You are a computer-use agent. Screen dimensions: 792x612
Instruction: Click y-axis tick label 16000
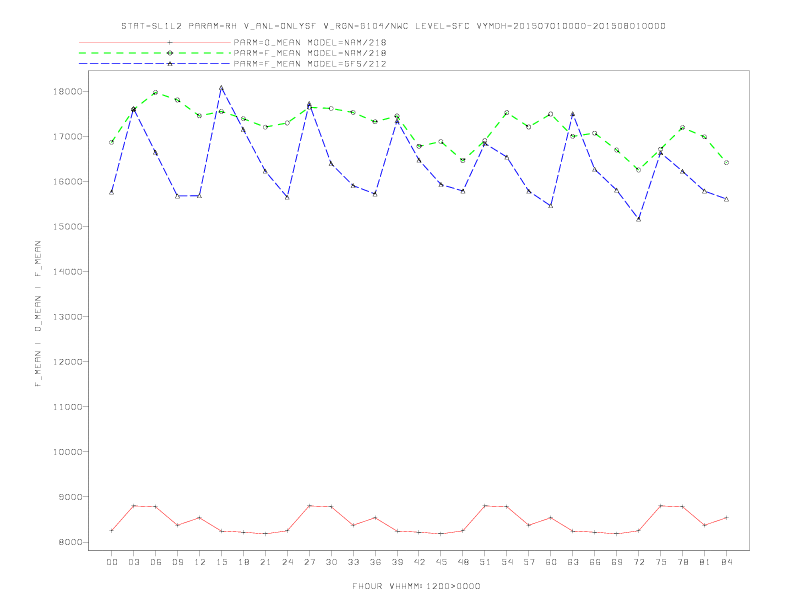(x=67, y=181)
